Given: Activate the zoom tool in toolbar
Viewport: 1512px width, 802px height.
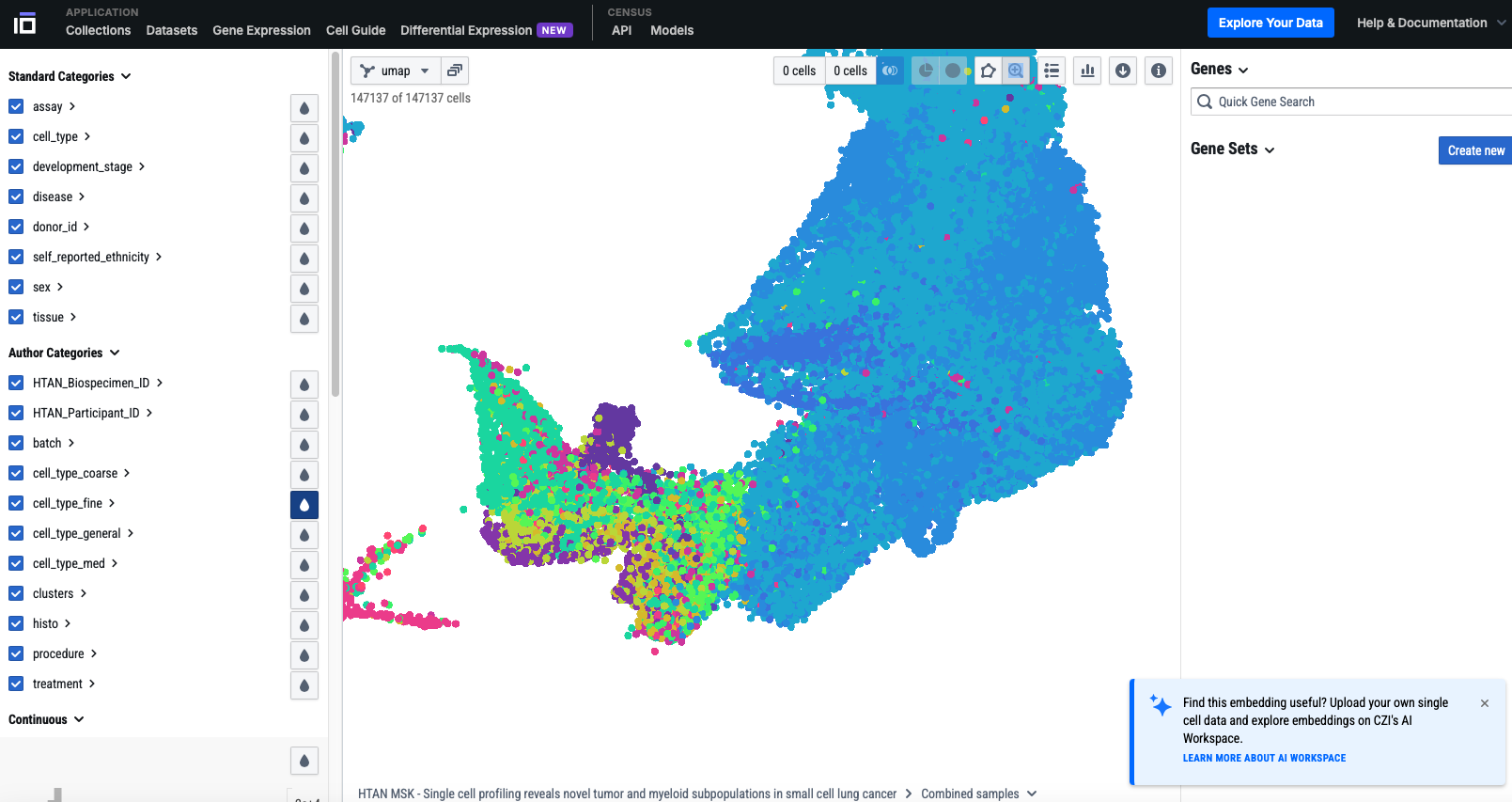Looking at the screenshot, I should [1016, 71].
